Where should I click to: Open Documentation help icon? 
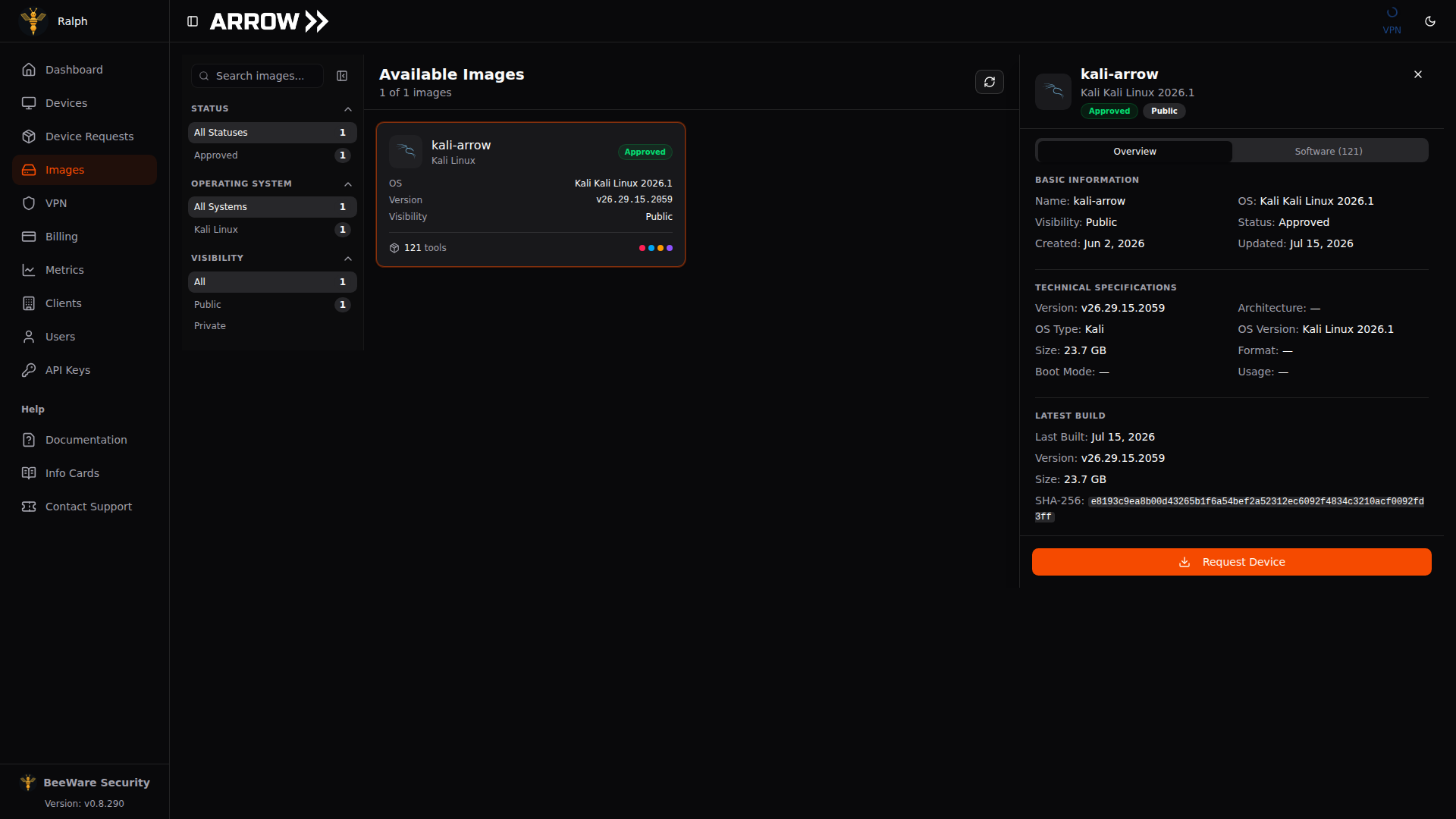click(29, 440)
